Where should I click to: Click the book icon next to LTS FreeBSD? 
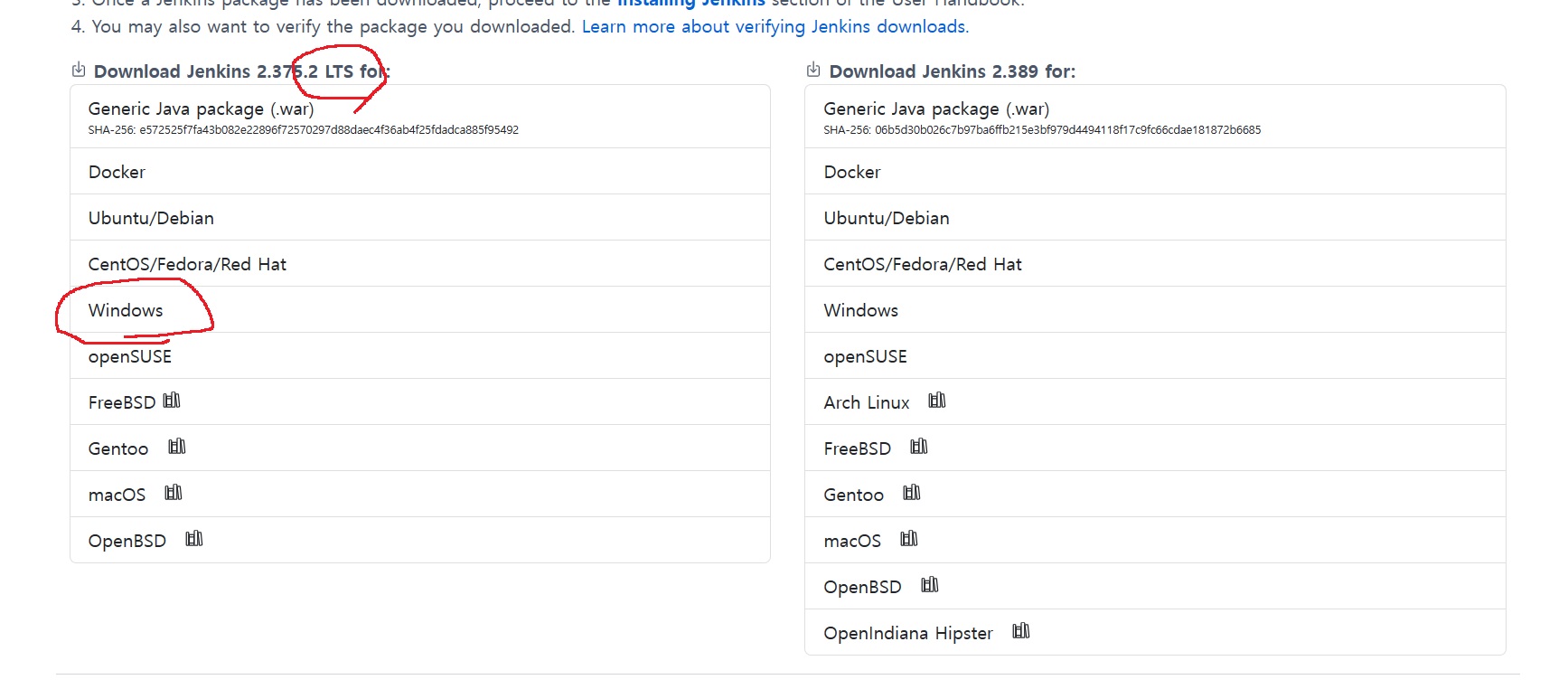click(x=172, y=401)
